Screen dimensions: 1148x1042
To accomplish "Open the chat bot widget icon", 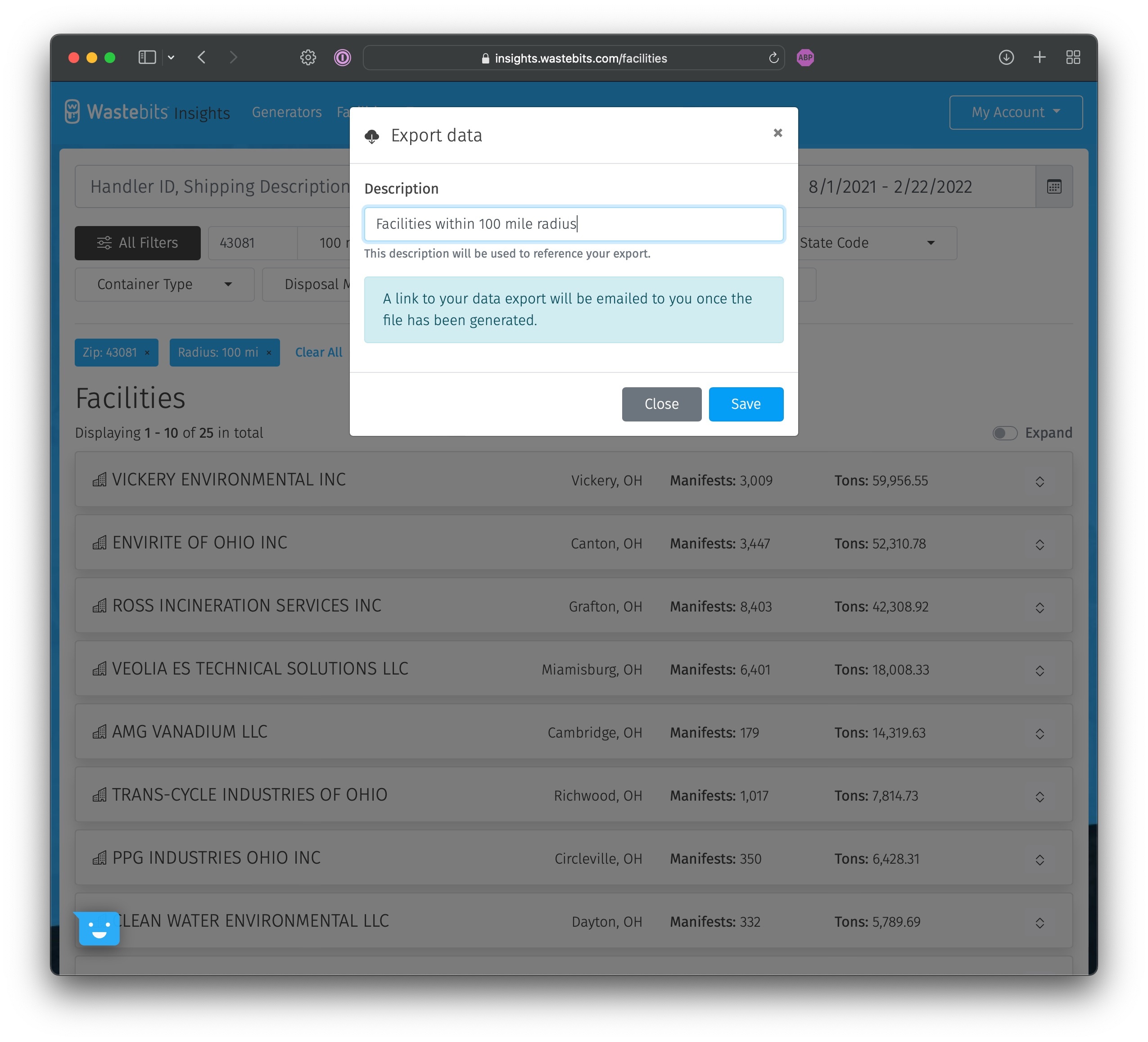I will point(99,928).
